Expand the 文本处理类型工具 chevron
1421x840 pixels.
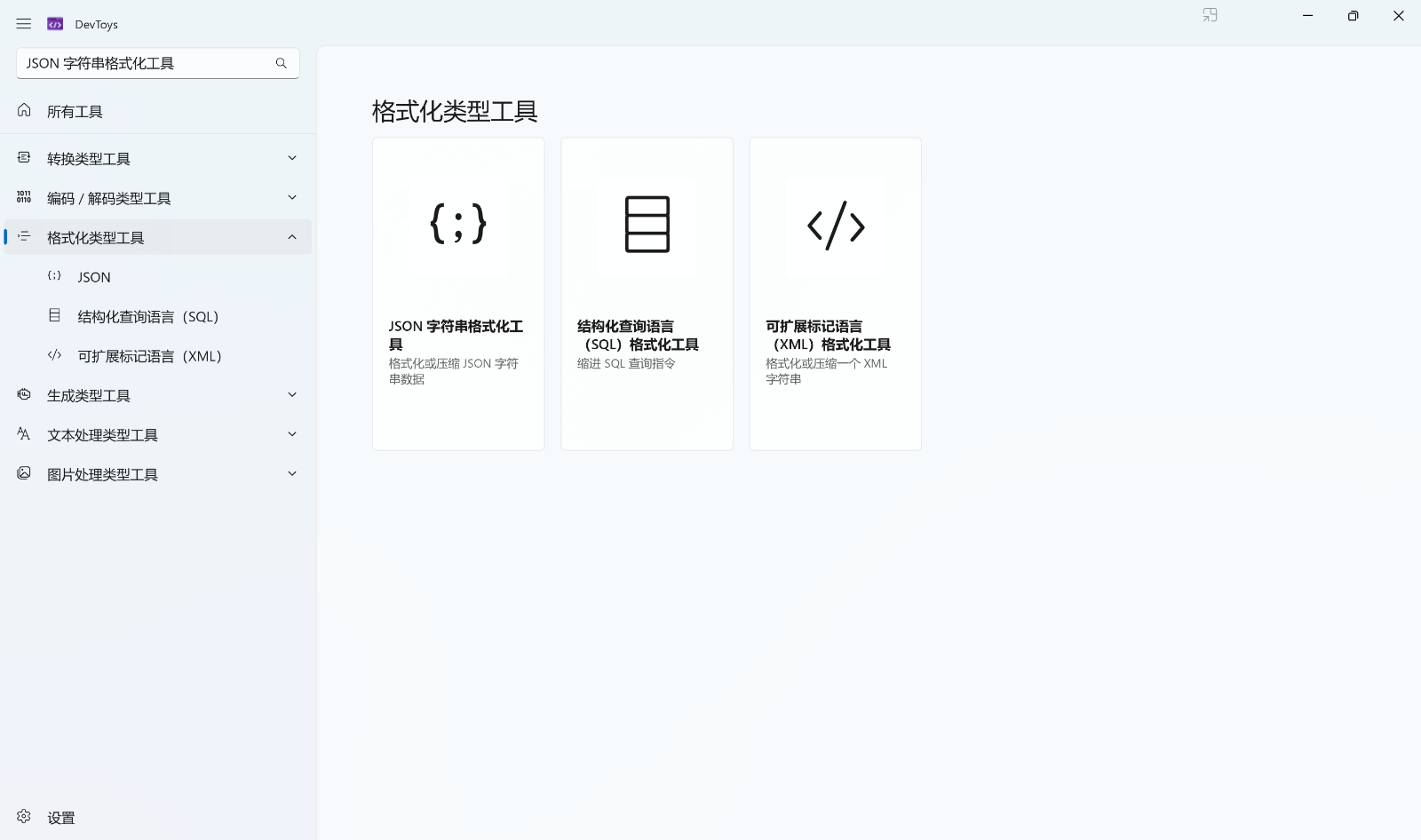(292, 434)
